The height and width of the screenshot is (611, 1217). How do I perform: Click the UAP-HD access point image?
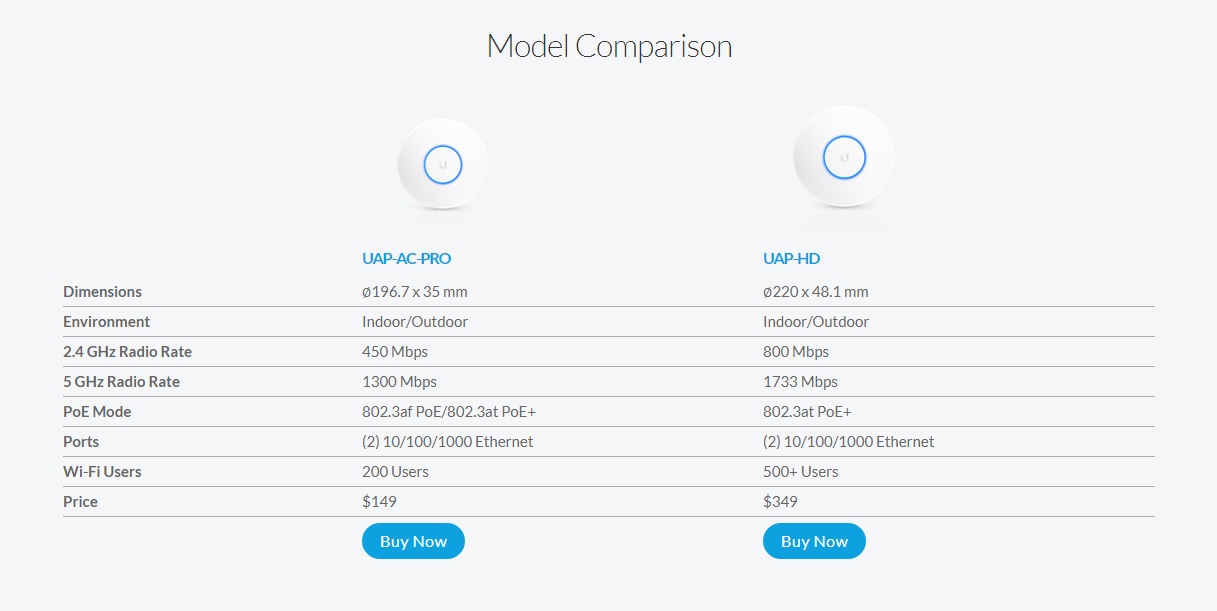pos(843,157)
